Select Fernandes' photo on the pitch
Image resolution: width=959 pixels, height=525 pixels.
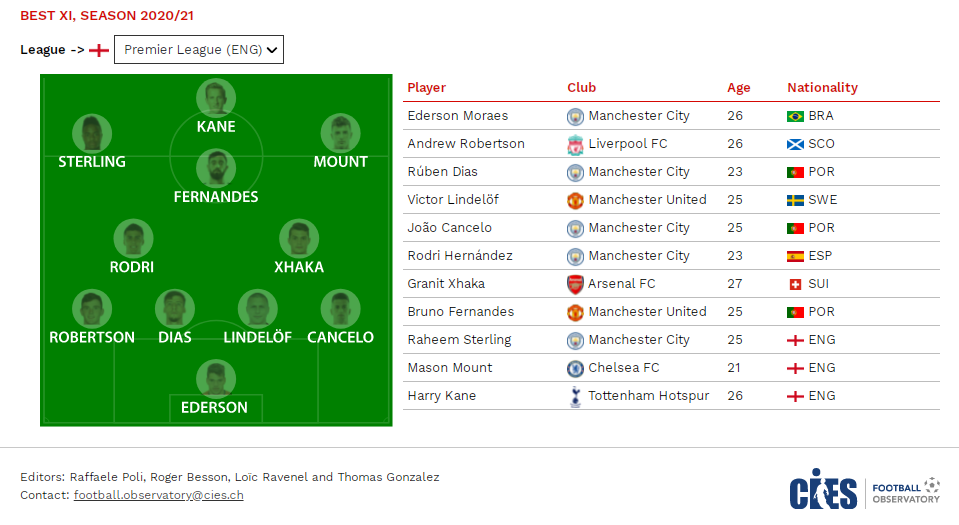tap(216, 168)
